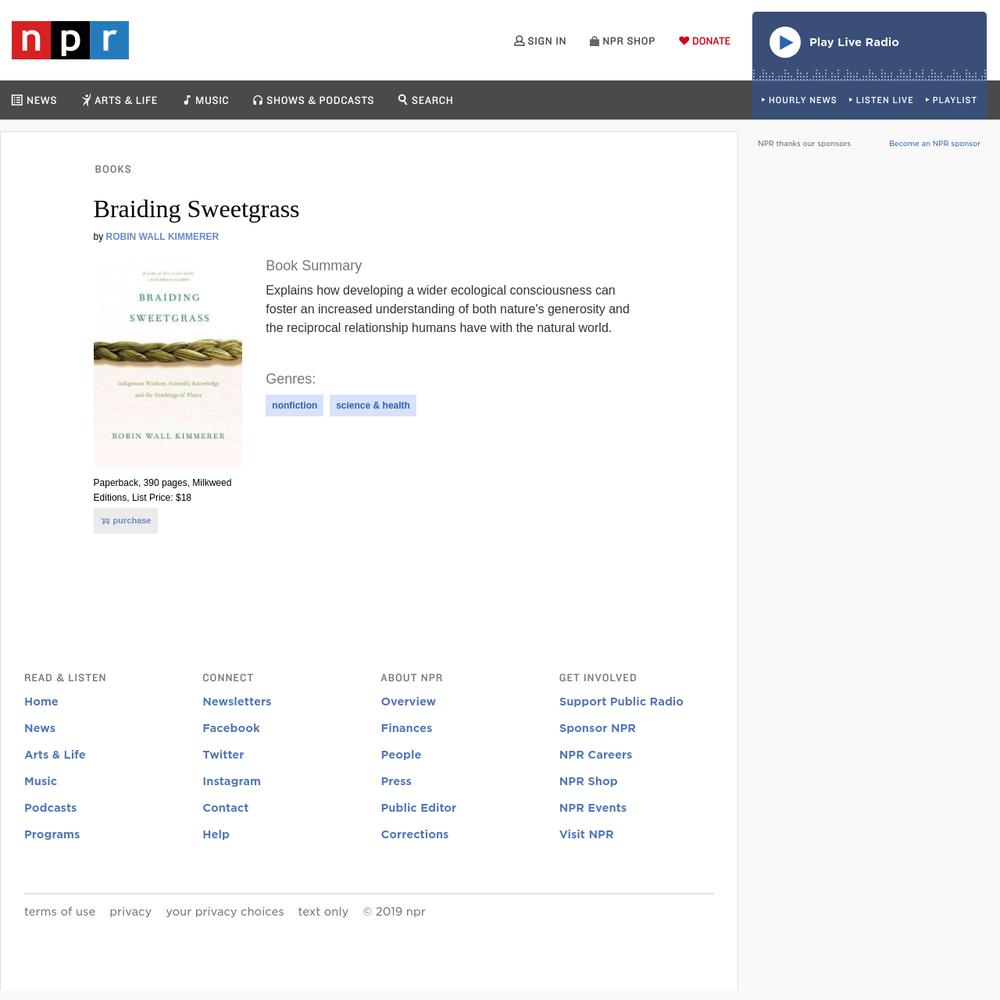Open the NPR Careers link
This screenshot has height=1000, width=1000.
(596, 754)
